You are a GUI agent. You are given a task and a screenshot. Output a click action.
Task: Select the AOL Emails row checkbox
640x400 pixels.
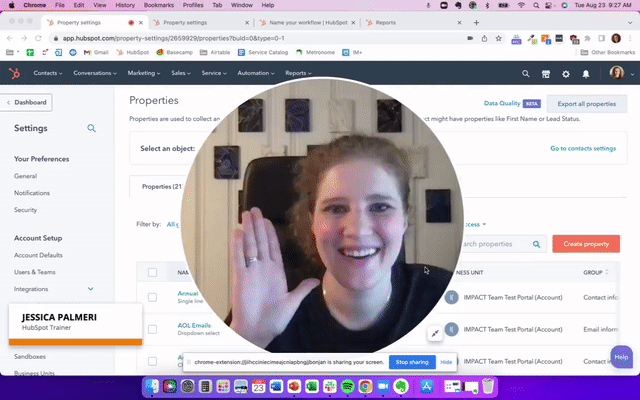pos(152,329)
